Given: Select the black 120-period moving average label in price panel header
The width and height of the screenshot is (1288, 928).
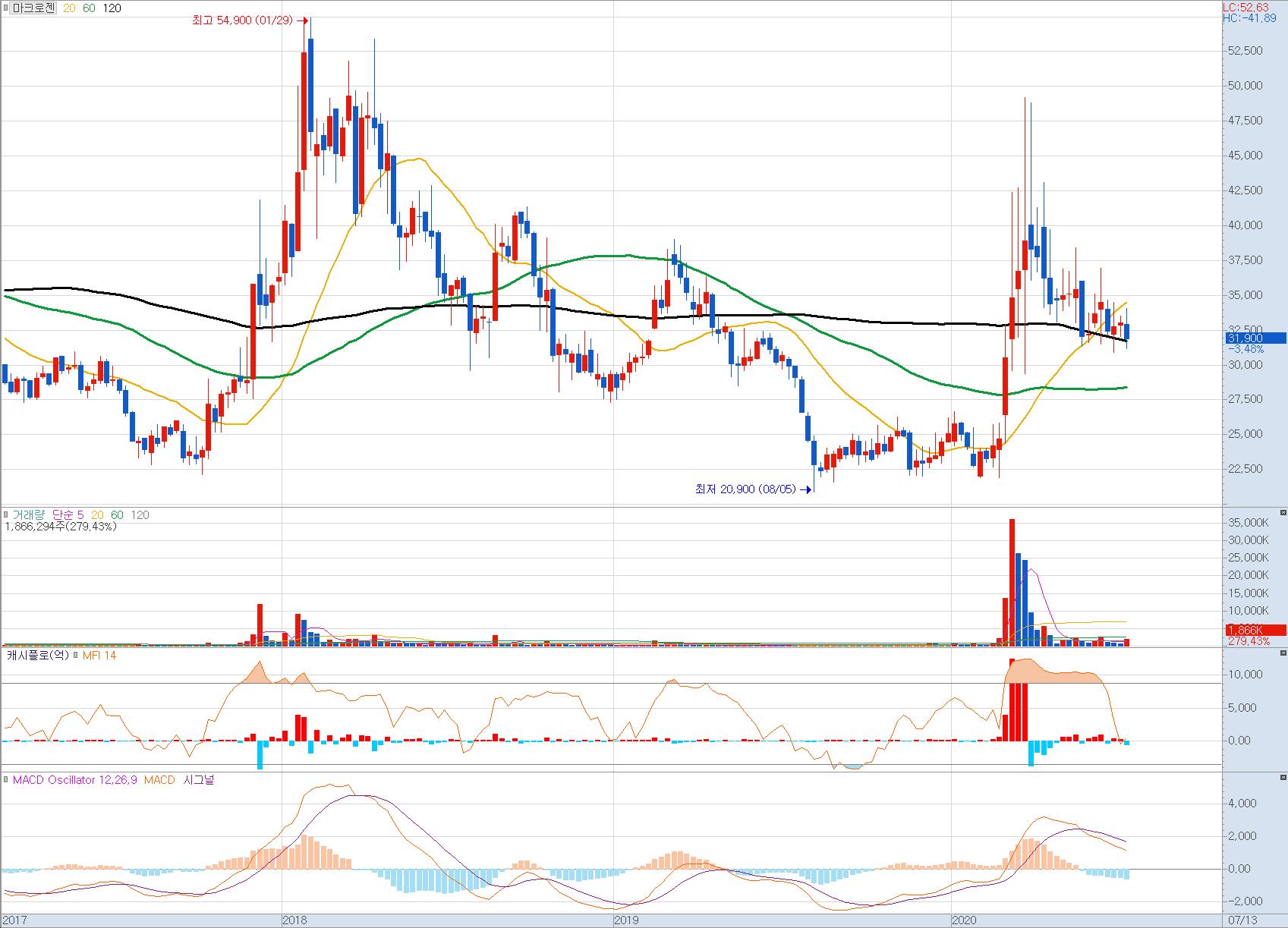Looking at the screenshot, I should (112, 8).
